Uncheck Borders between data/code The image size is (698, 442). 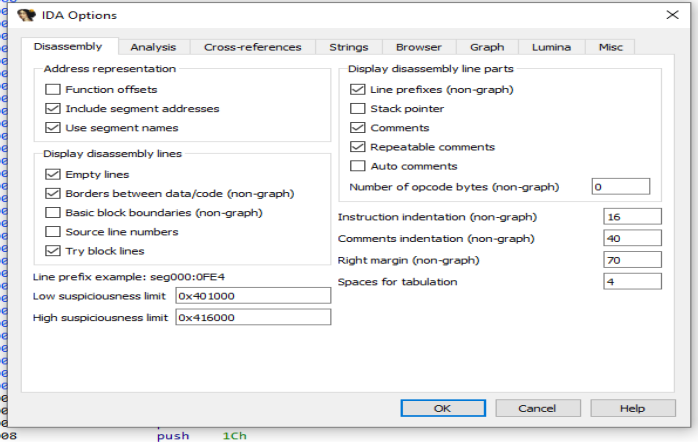coord(53,194)
